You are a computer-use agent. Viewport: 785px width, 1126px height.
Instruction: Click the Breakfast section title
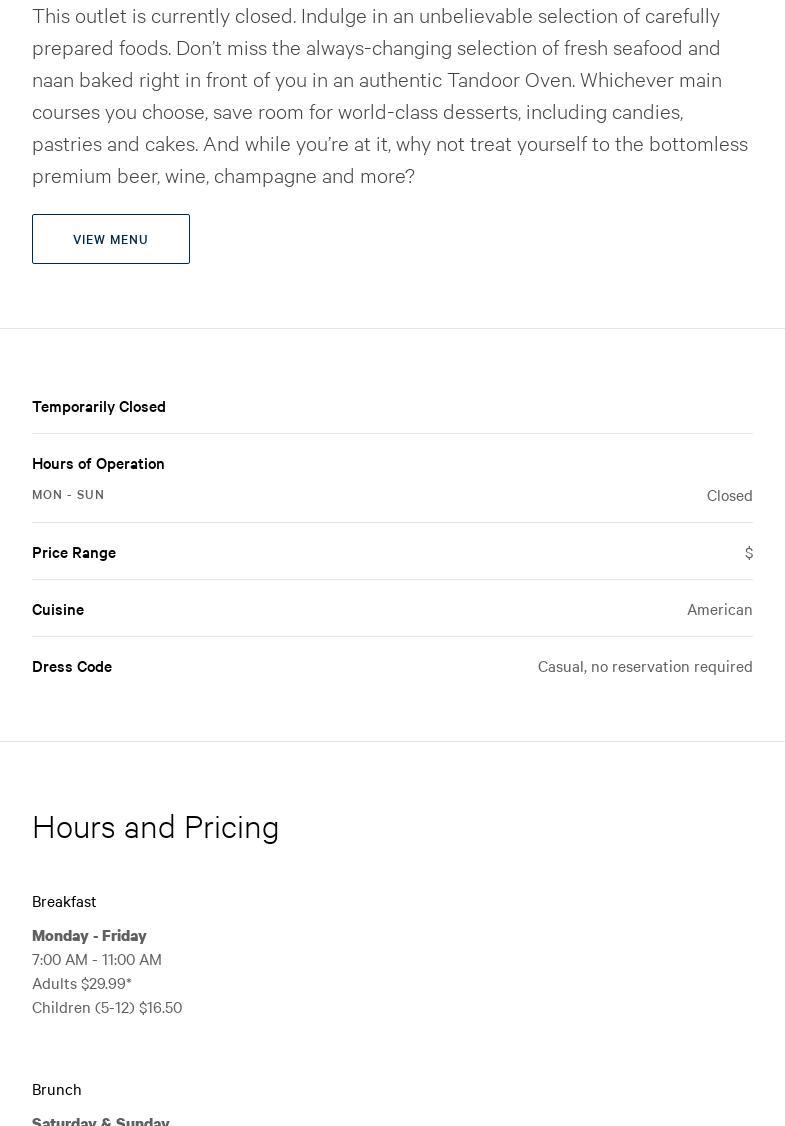(x=64, y=901)
